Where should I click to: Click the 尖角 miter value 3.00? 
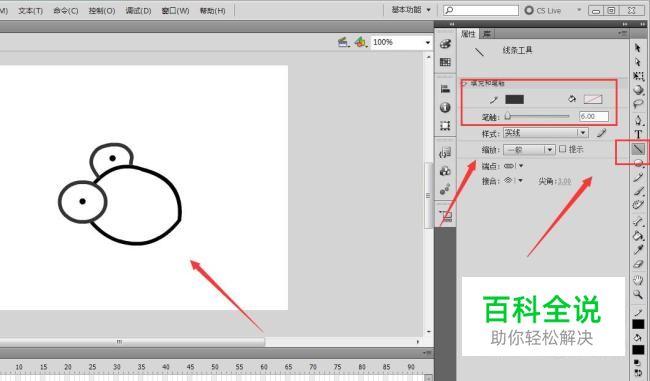[x=564, y=181]
